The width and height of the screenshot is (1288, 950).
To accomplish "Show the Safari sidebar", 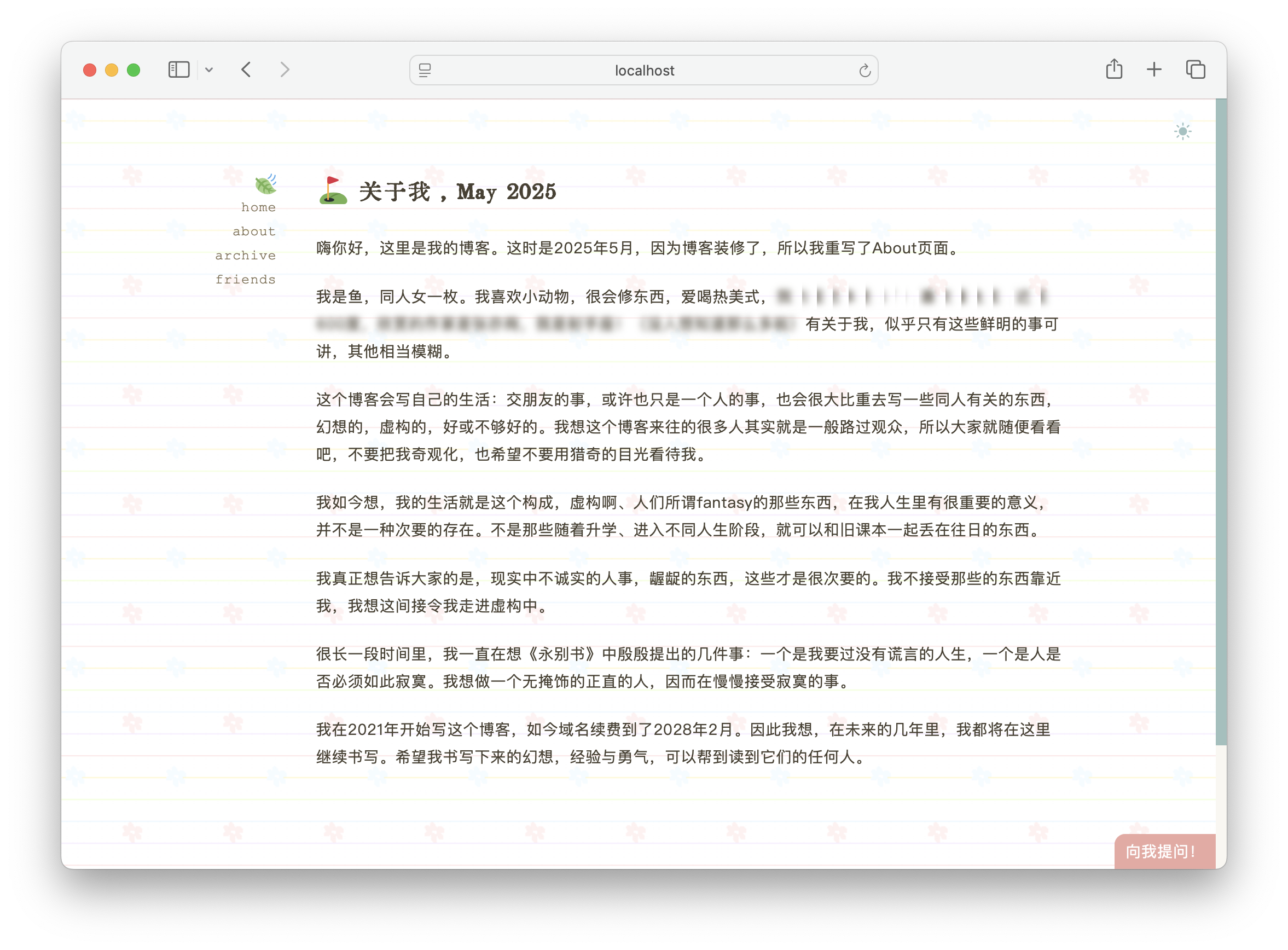I will coord(178,70).
